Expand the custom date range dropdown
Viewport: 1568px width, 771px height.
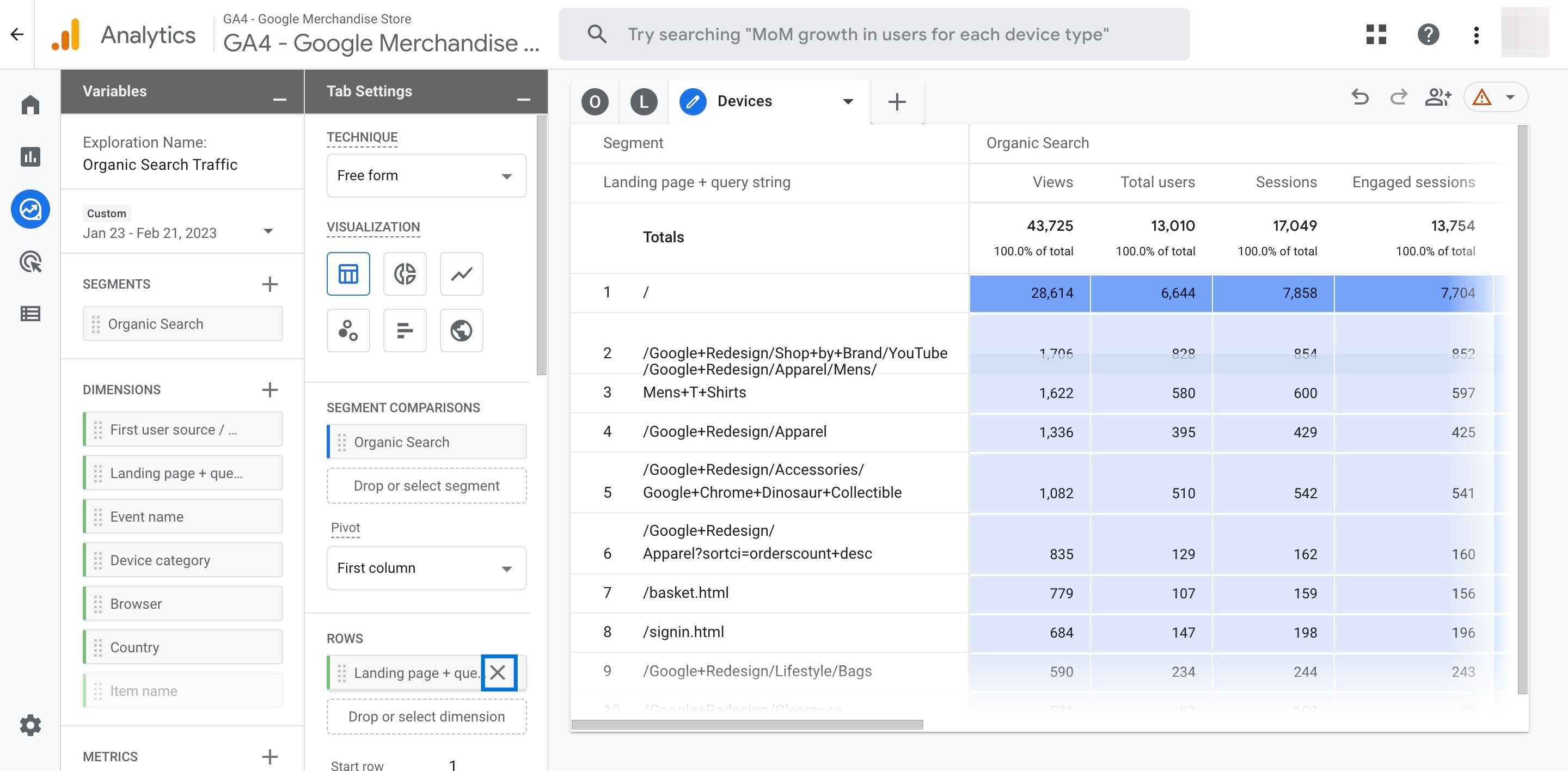[268, 232]
